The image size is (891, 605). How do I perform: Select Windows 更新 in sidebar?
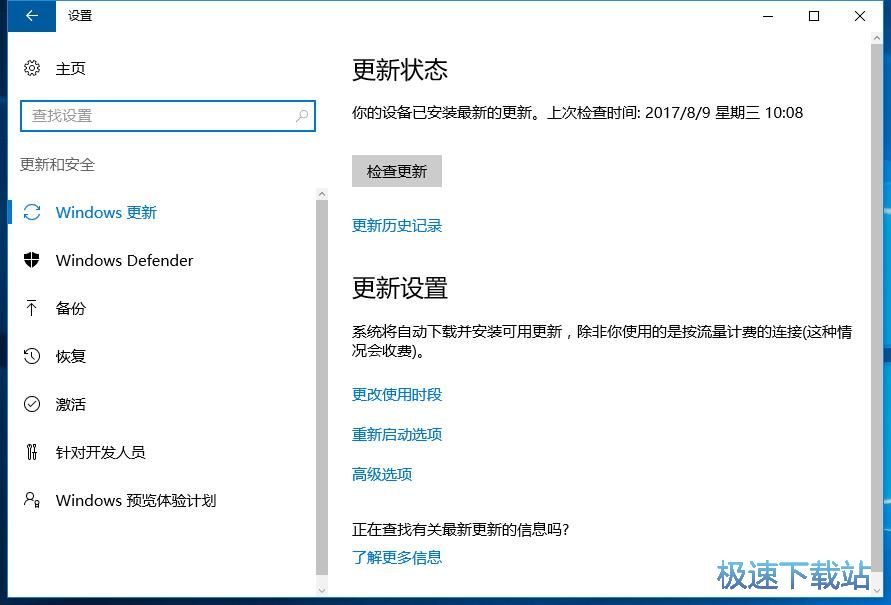tap(106, 212)
